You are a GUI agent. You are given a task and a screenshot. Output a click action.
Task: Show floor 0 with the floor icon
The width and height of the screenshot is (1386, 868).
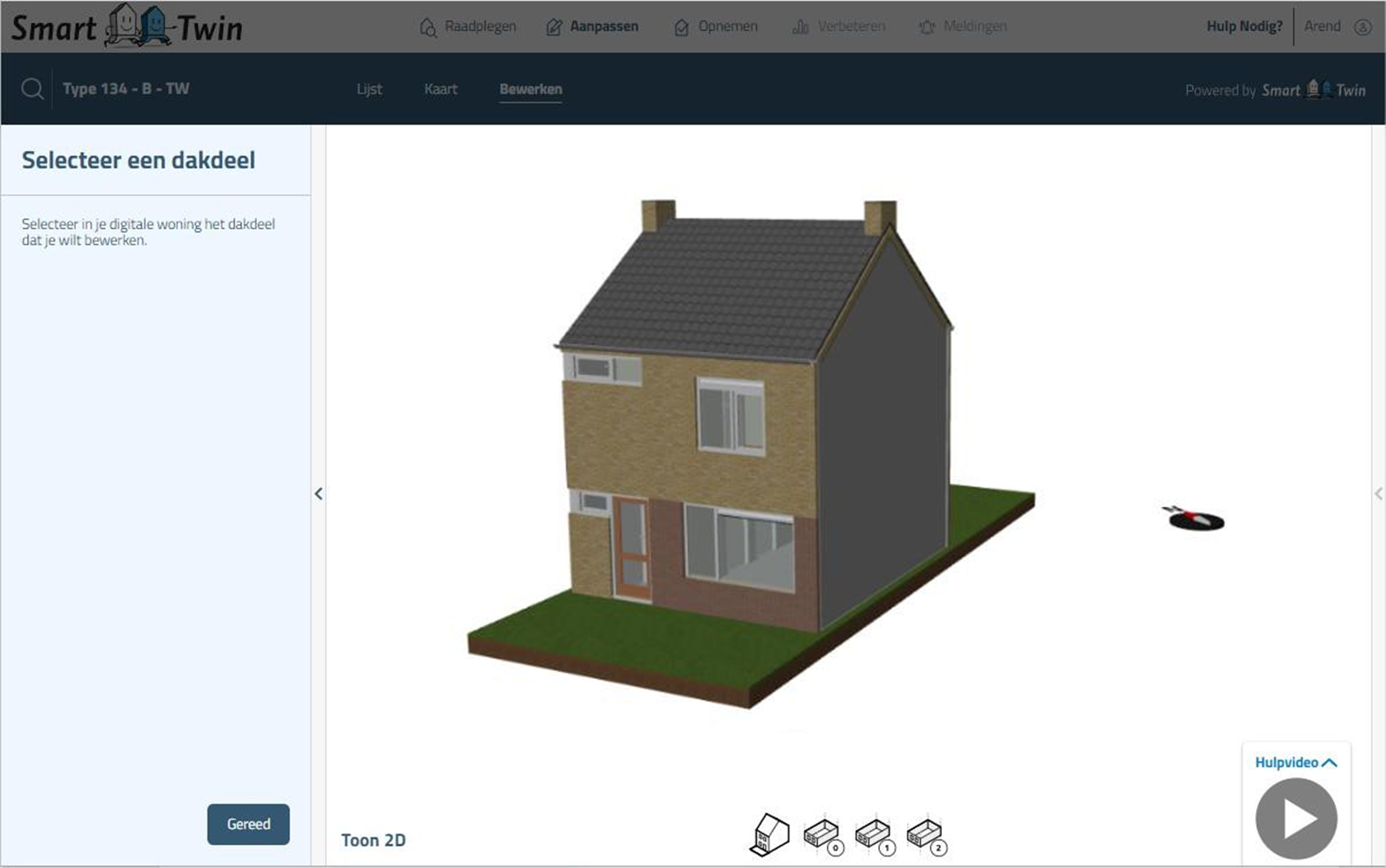click(822, 835)
